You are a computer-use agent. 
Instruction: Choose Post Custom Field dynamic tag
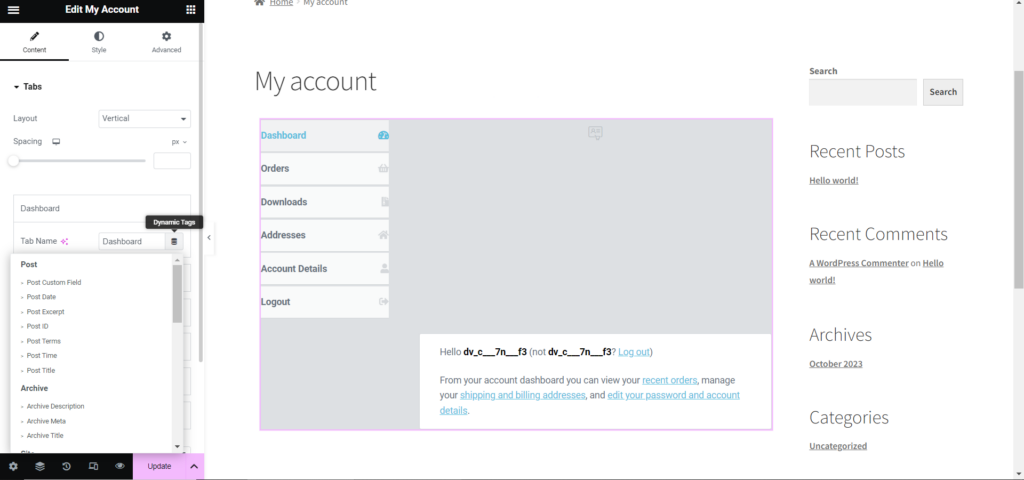tap(54, 283)
